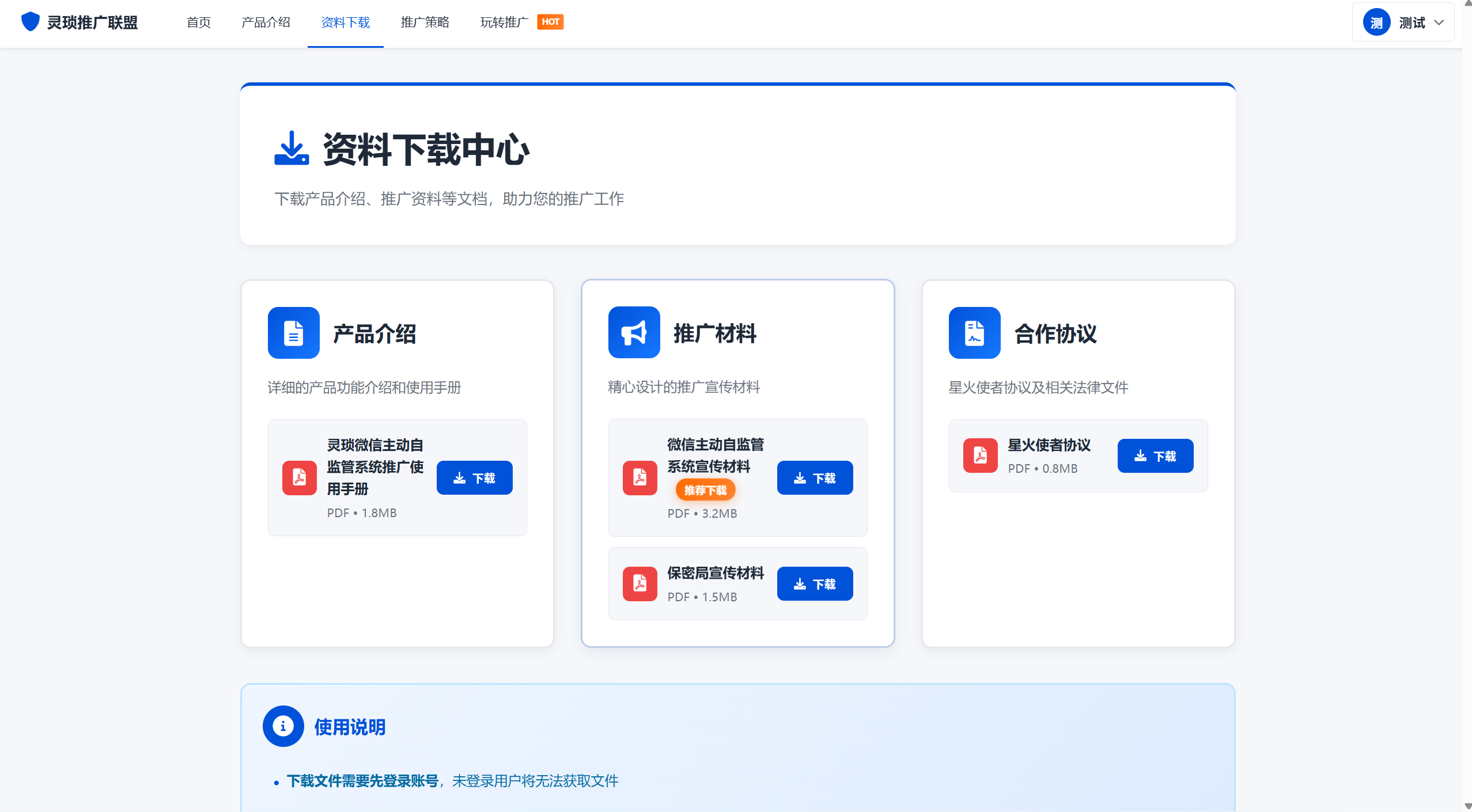Download the 保密局宣传材料 PDF

(x=815, y=583)
